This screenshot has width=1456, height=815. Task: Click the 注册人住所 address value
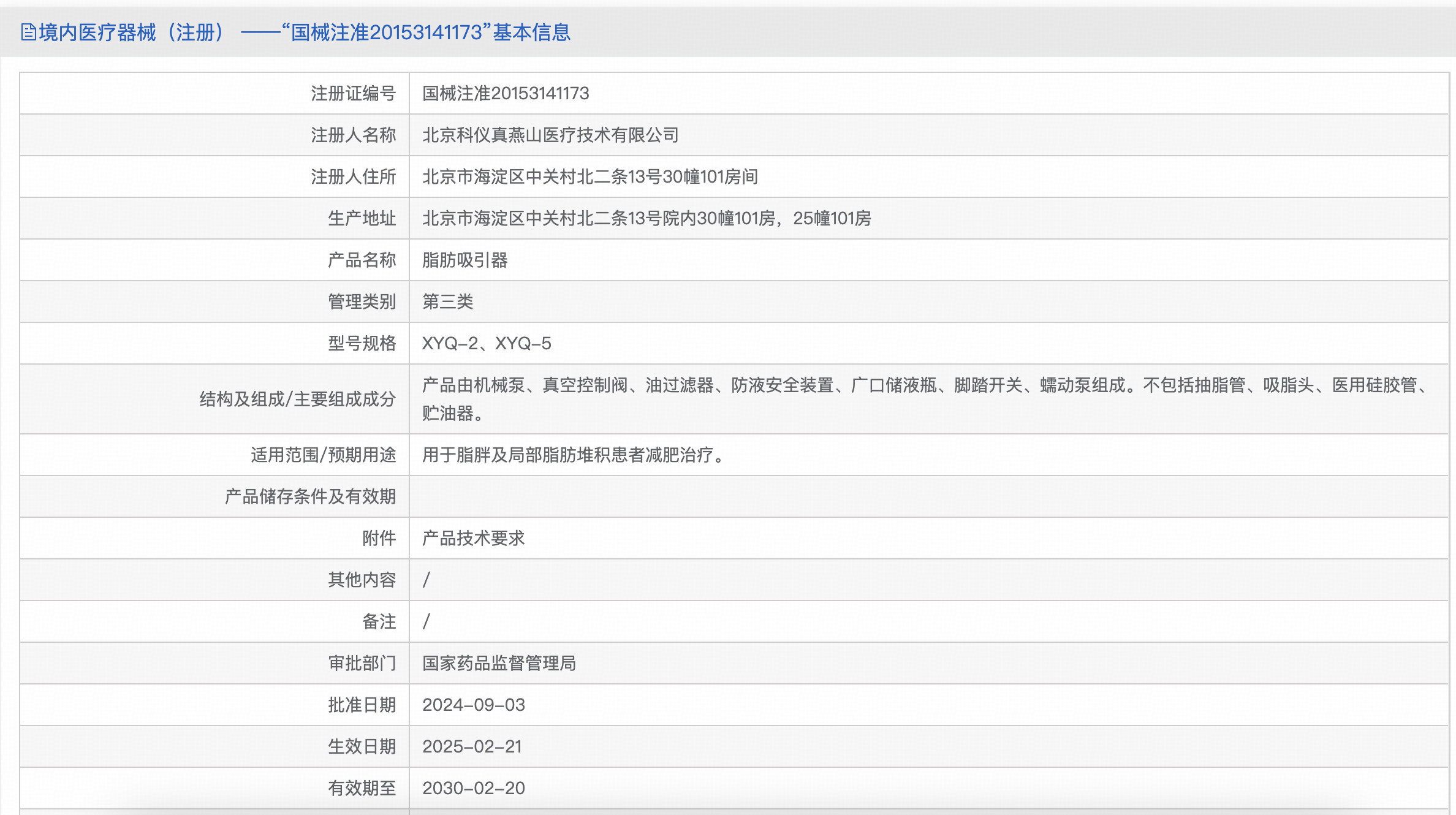tap(590, 176)
